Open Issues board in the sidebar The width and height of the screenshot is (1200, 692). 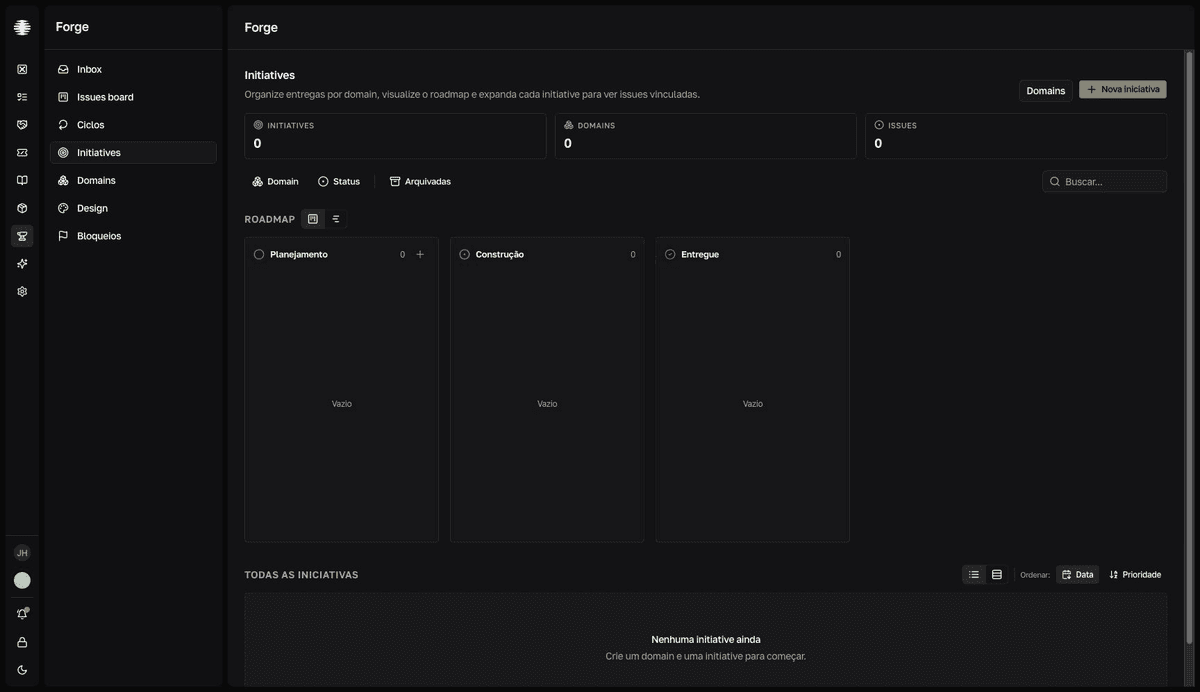[133, 97]
